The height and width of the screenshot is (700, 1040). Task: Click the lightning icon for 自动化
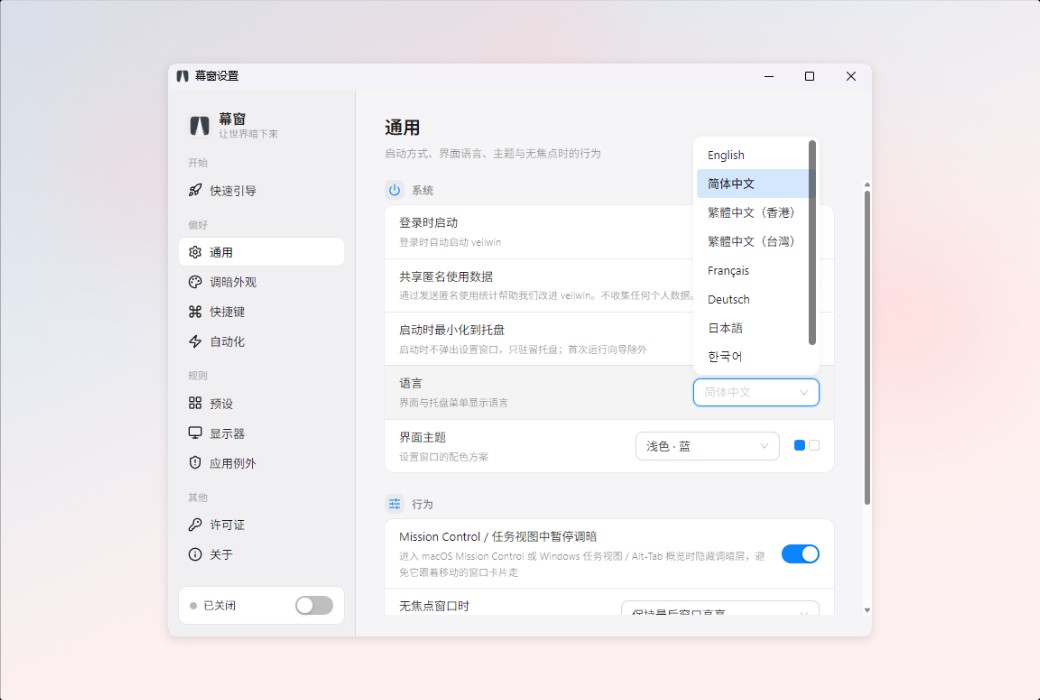coord(195,342)
